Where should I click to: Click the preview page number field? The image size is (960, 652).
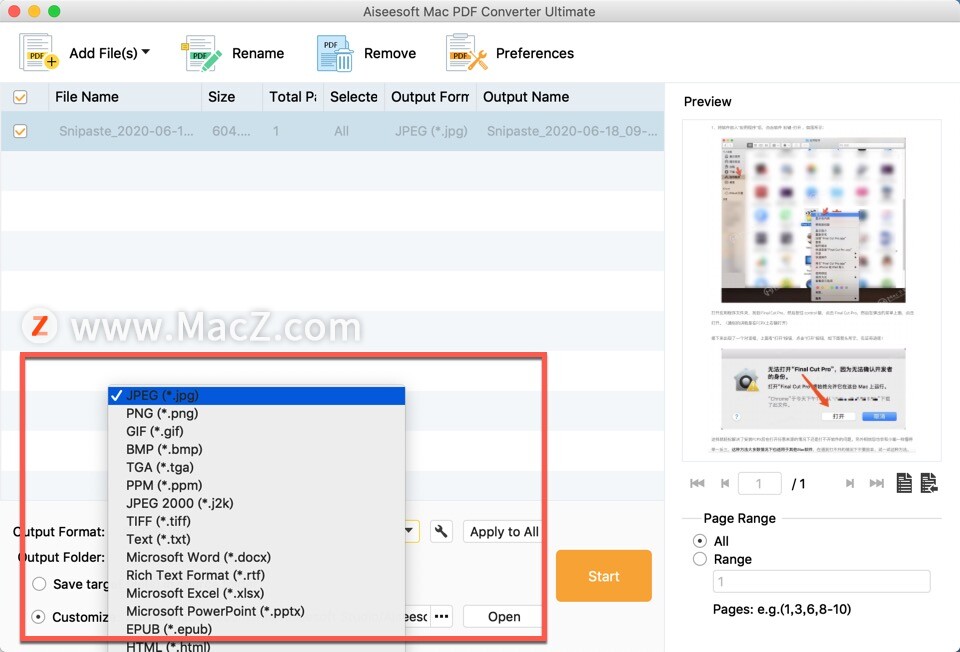(x=760, y=484)
